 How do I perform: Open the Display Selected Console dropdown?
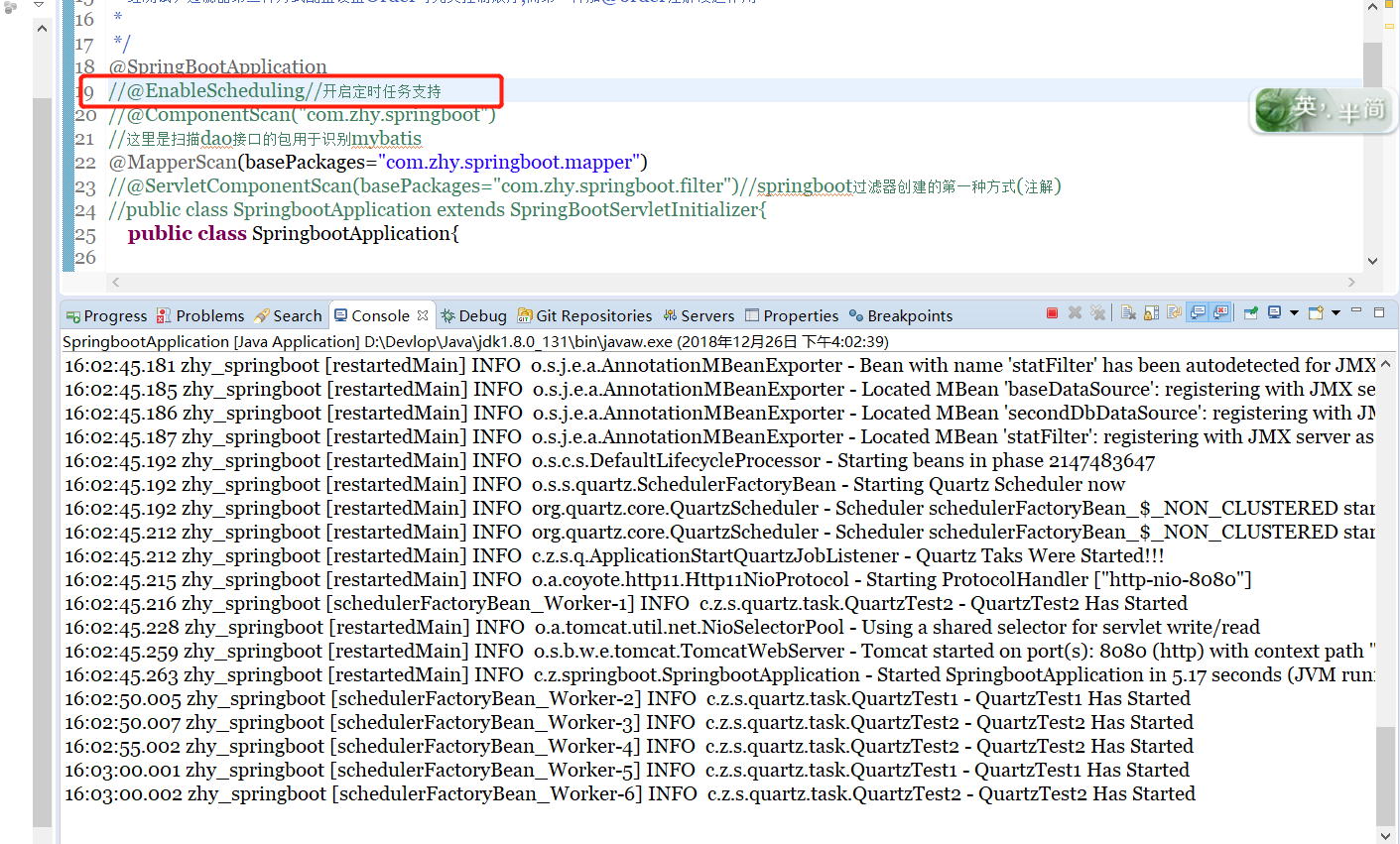1294,312
